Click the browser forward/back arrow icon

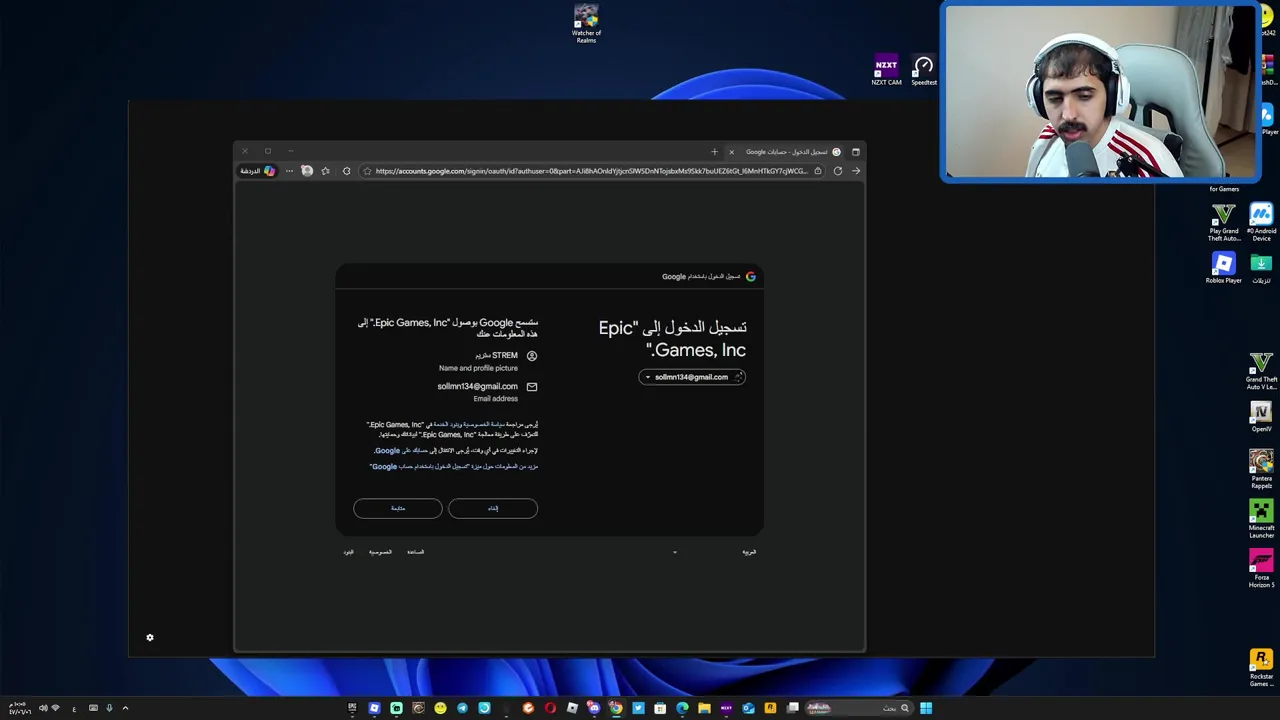coord(856,171)
